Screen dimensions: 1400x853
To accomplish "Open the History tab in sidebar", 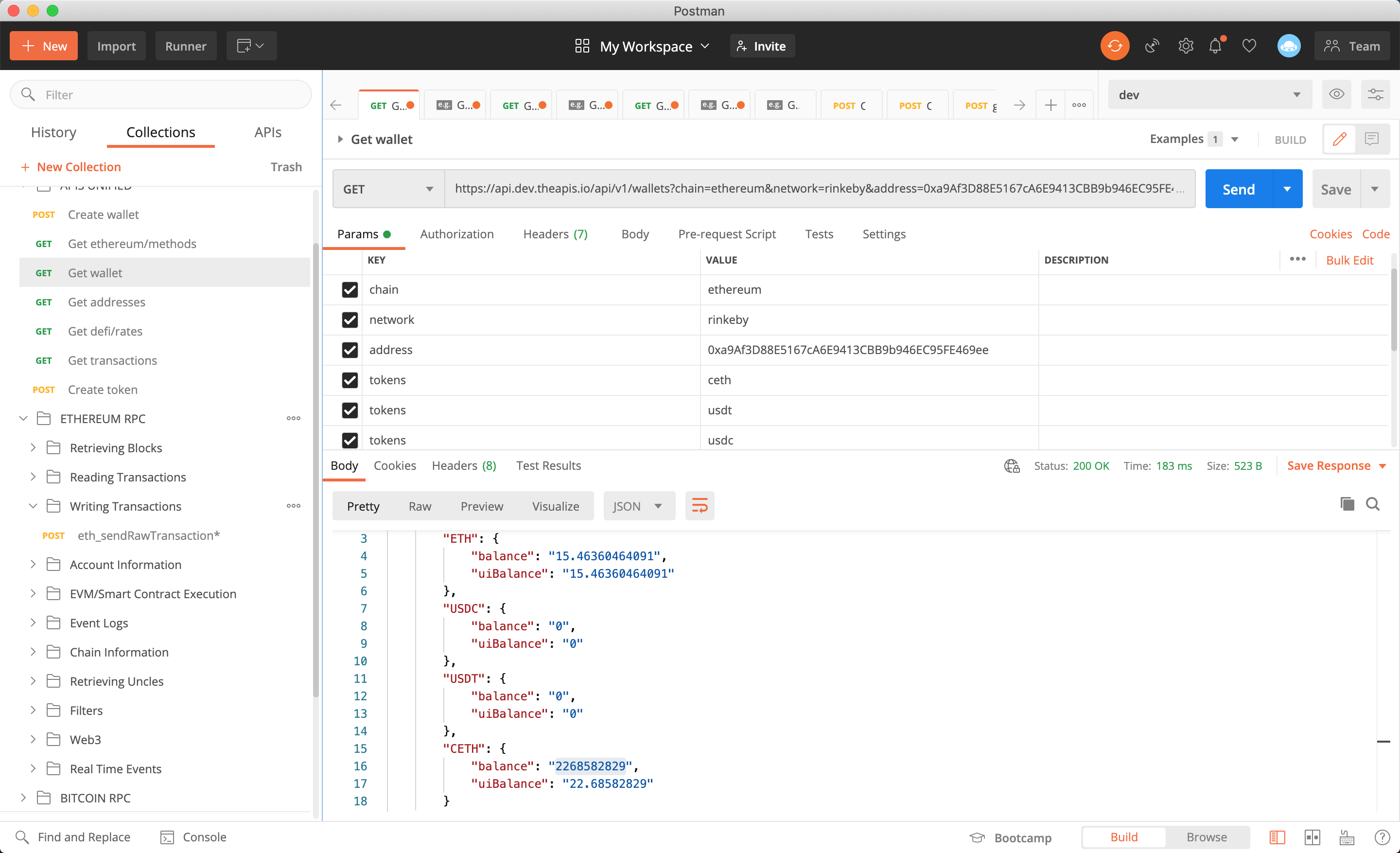I will pyautogui.click(x=53, y=132).
